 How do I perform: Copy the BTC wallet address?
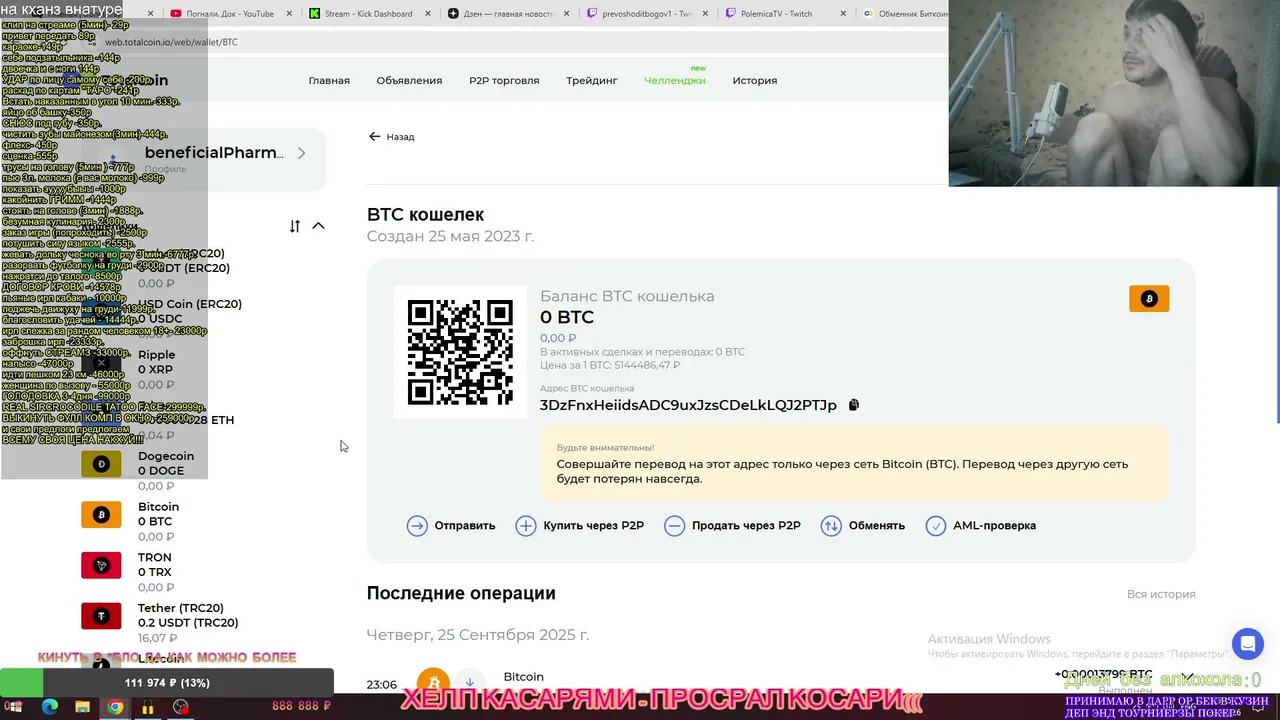click(x=853, y=405)
